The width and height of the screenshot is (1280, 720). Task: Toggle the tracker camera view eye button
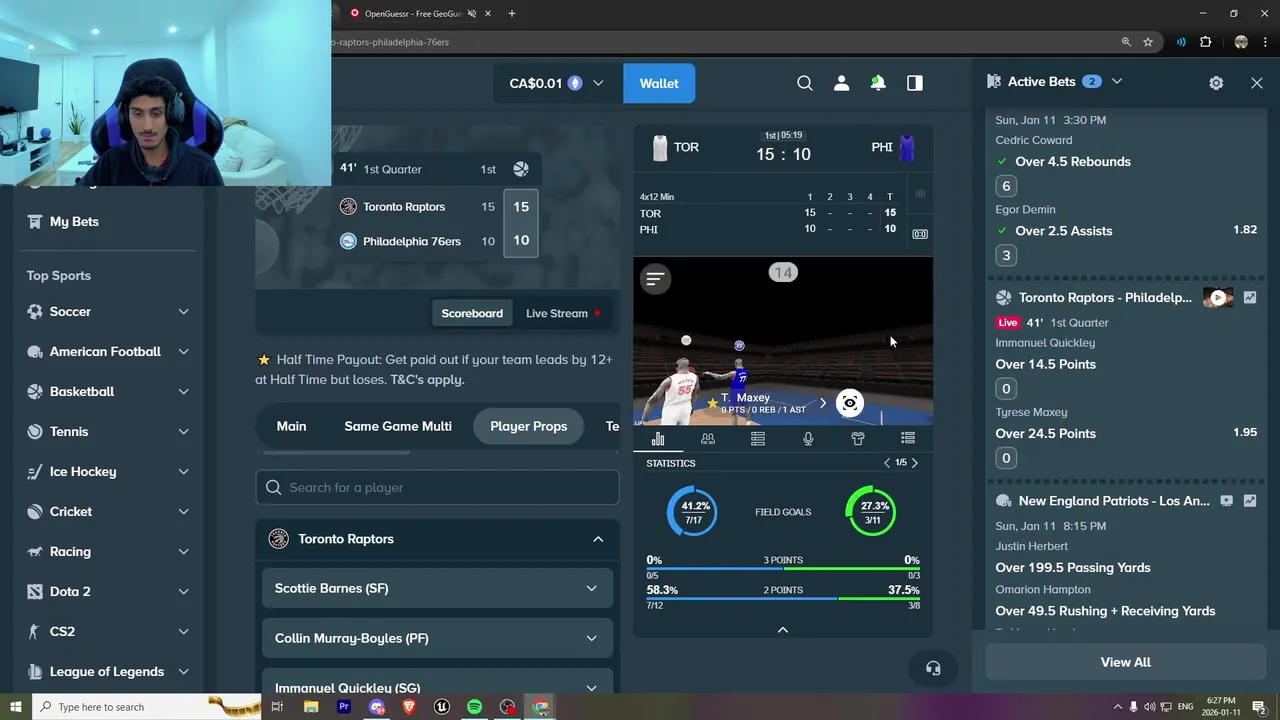pyautogui.click(x=849, y=403)
